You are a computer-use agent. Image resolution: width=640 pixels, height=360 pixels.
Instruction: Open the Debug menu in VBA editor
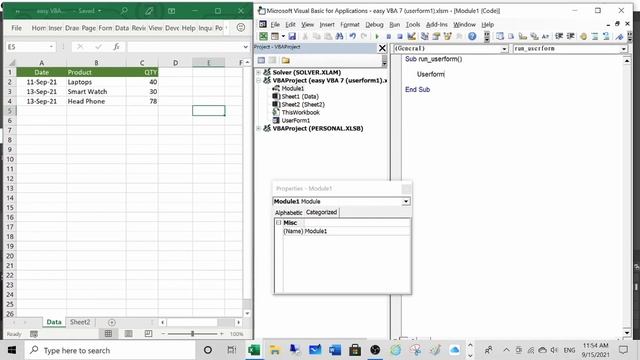click(374, 24)
